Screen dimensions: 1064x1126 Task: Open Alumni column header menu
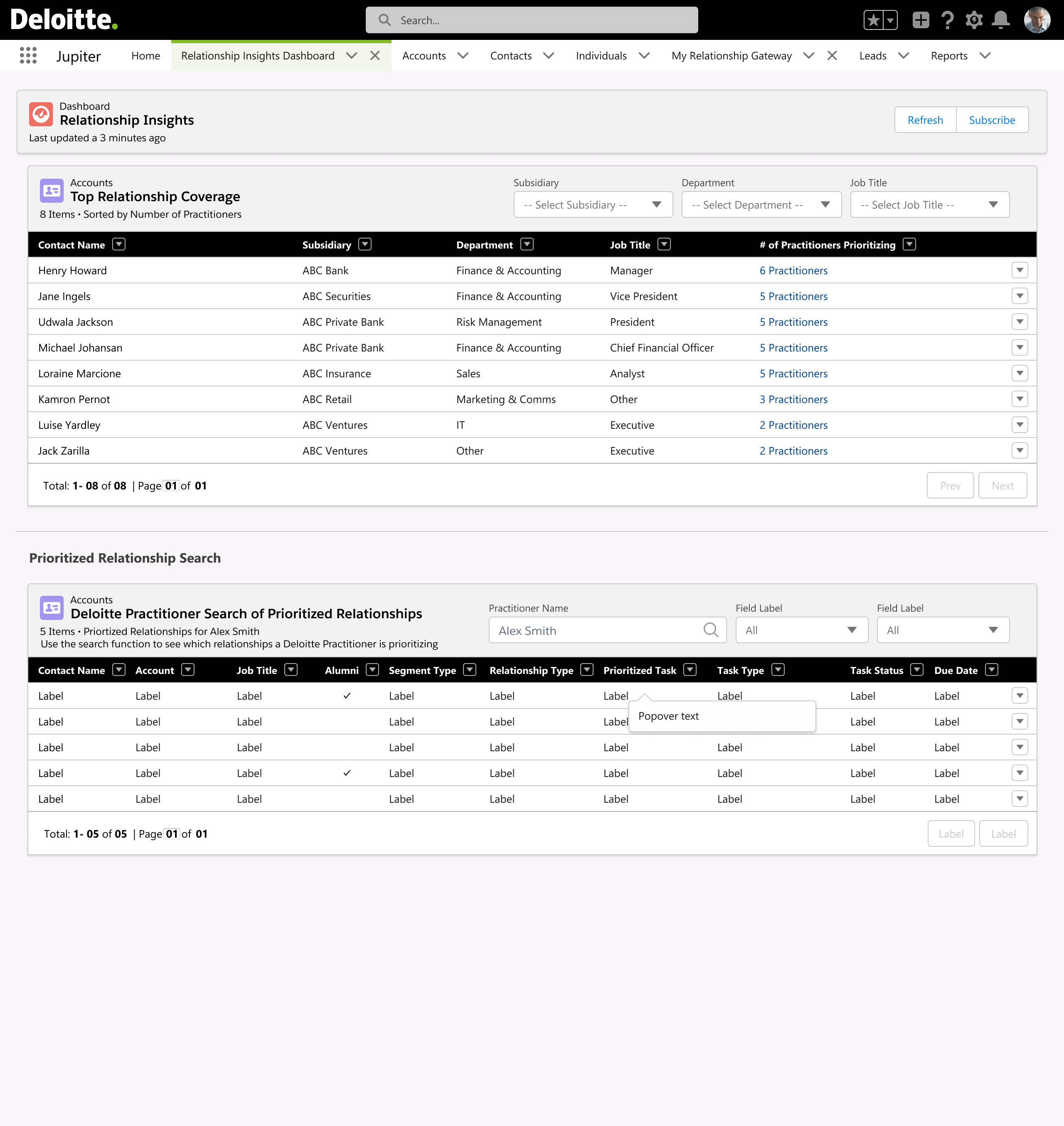coord(372,670)
